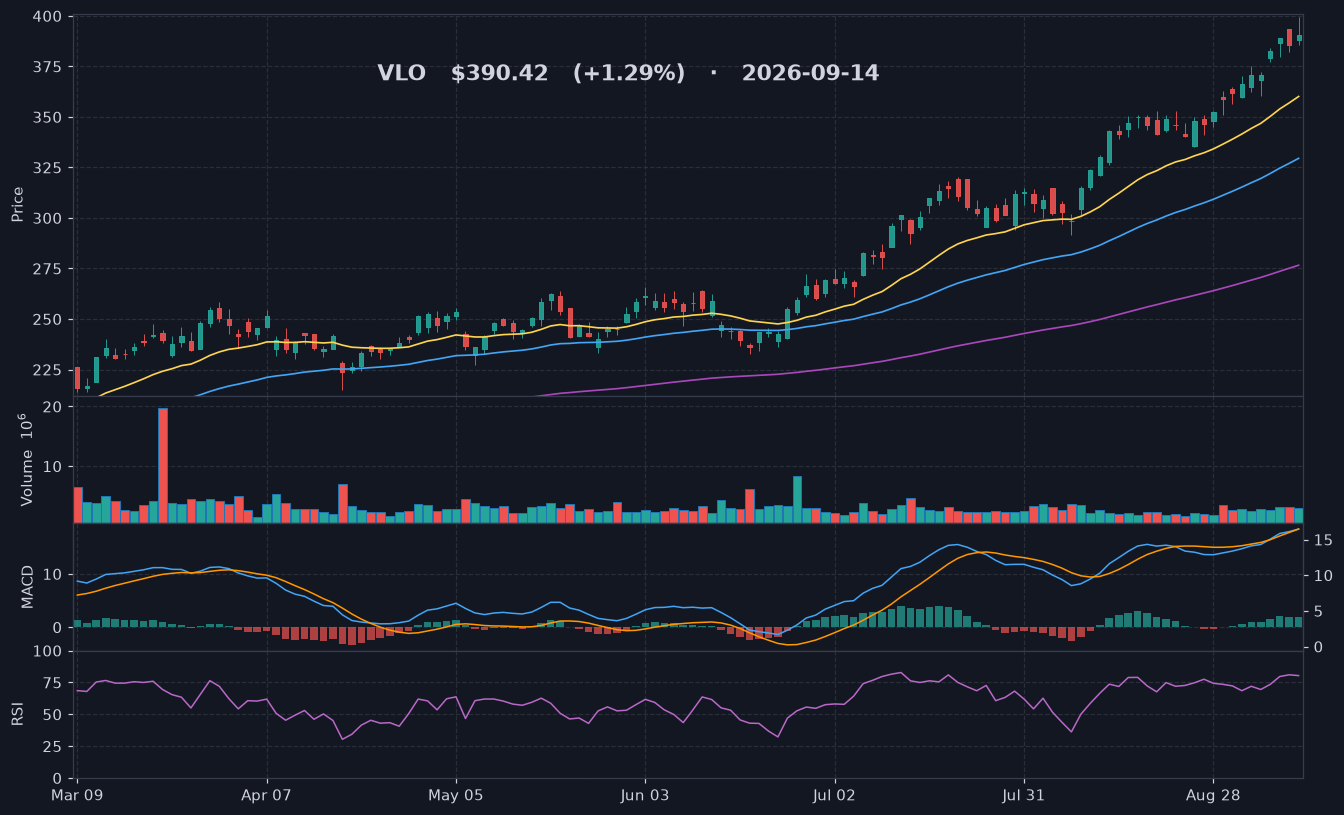Viewport: 1344px width, 815px height.
Task: Click the 20 volume axis tick
Action: [x=53, y=407]
